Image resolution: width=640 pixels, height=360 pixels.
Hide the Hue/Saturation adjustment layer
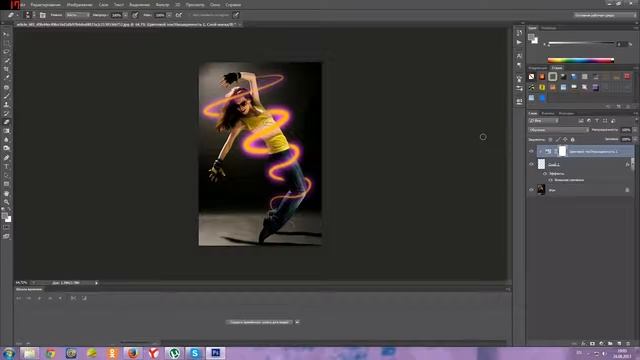[531, 151]
